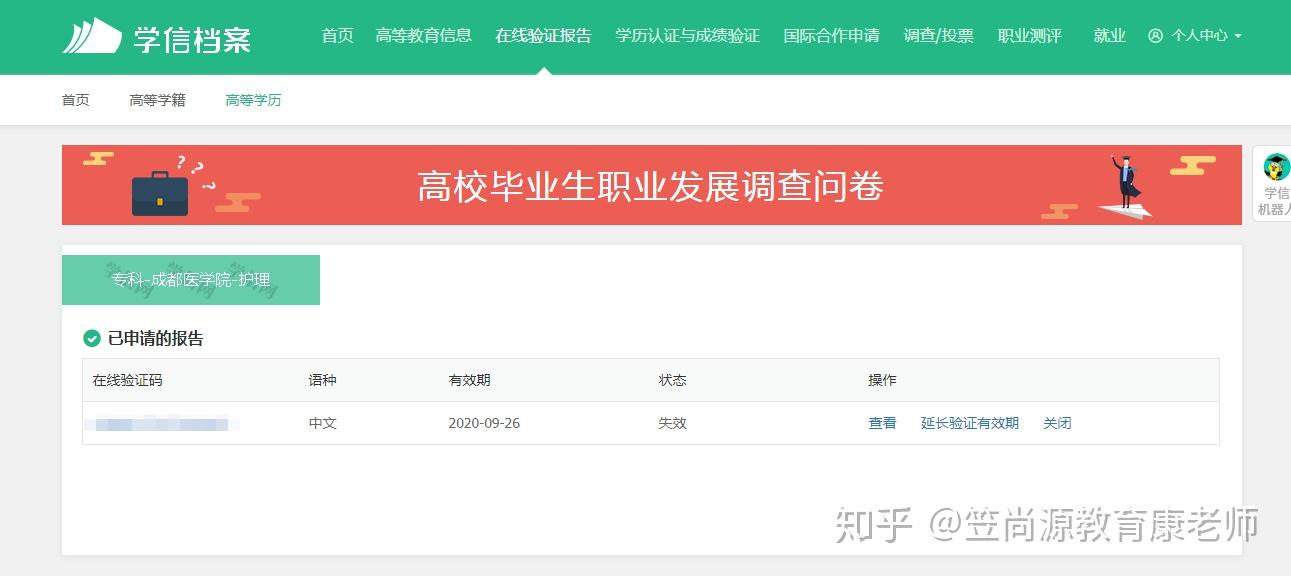The image size is (1291, 576).
Task: Click 关闭 link in the report row
Action: click(1057, 423)
